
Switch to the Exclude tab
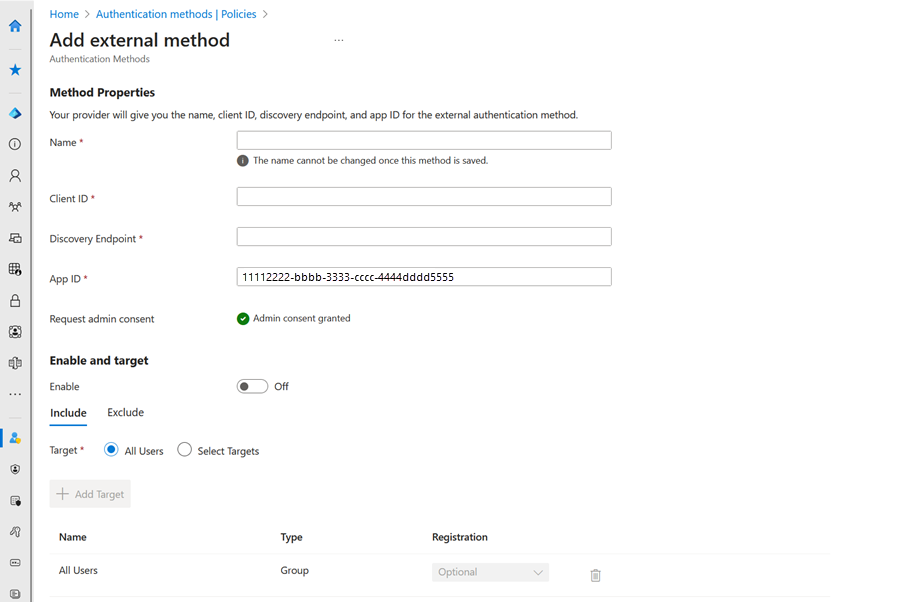[125, 412]
